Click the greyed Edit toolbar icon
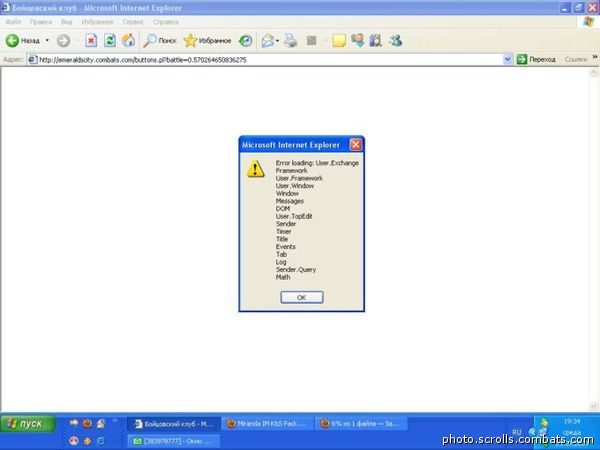 tap(312, 41)
